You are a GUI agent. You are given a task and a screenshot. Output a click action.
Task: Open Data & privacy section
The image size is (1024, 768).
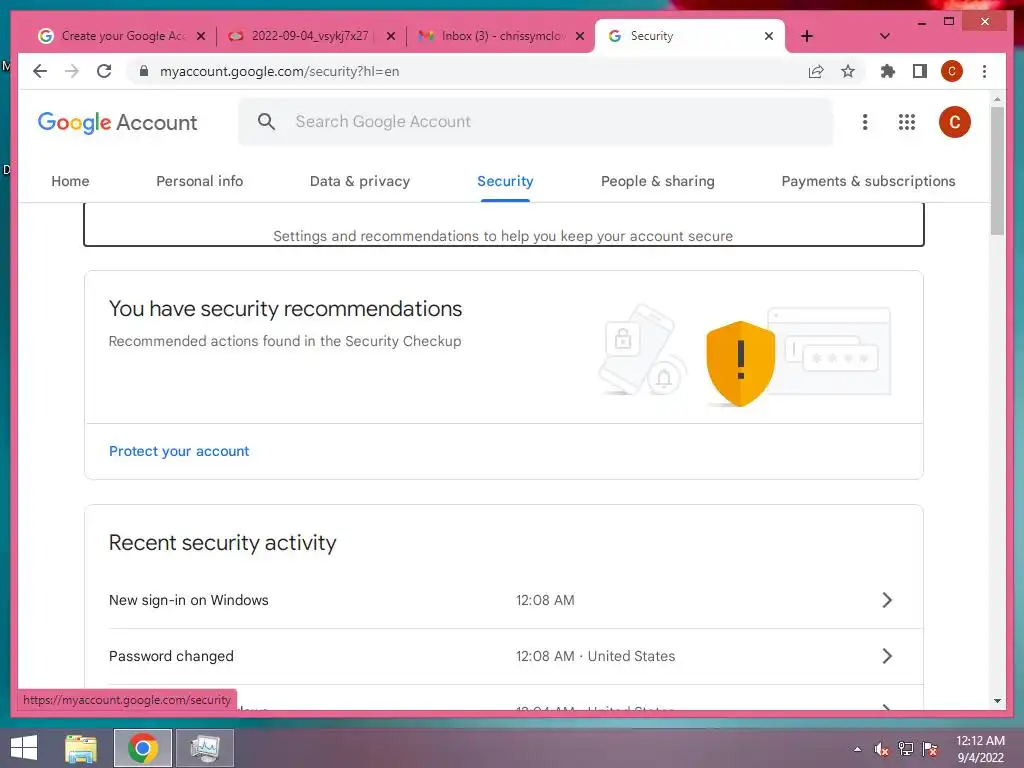click(360, 181)
